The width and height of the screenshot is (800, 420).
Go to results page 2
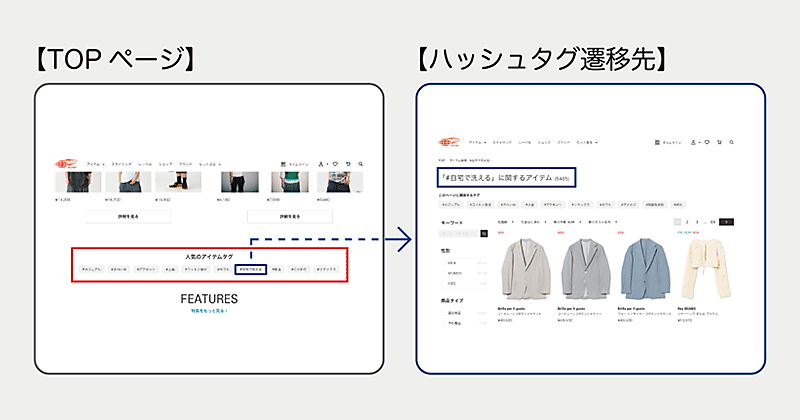(x=687, y=222)
